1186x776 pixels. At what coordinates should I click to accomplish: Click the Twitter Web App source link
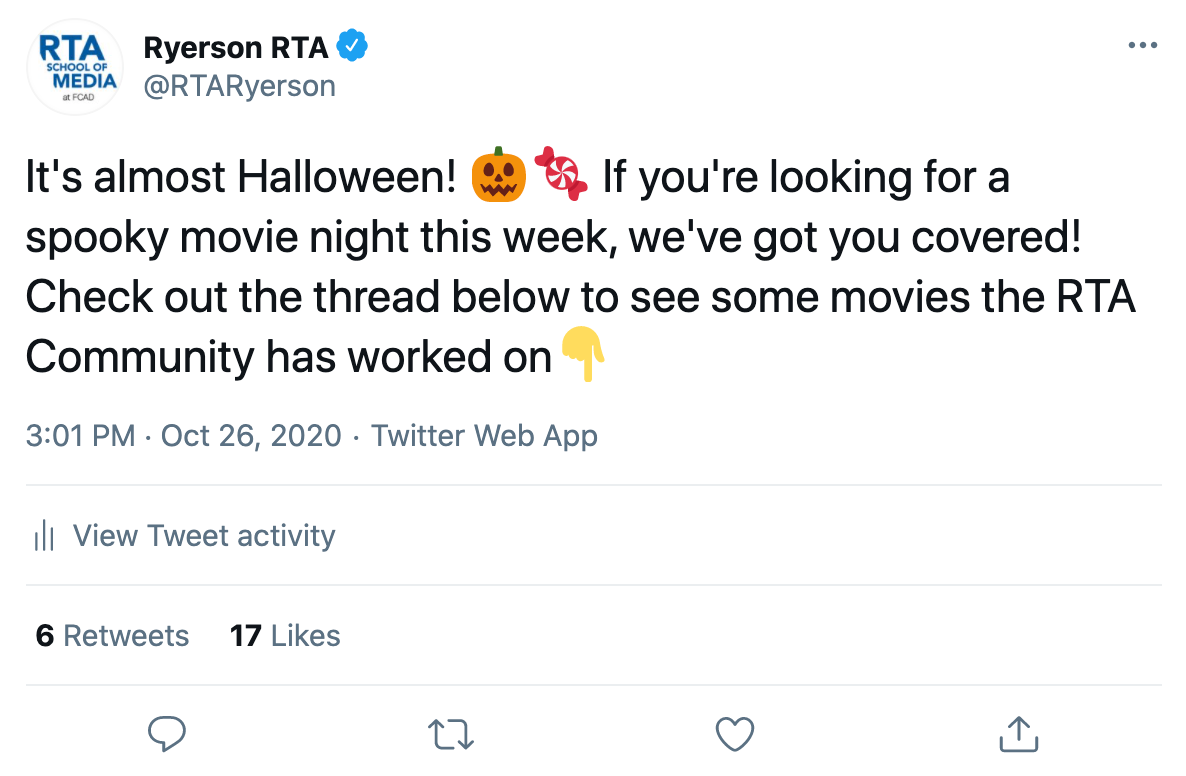(484, 436)
